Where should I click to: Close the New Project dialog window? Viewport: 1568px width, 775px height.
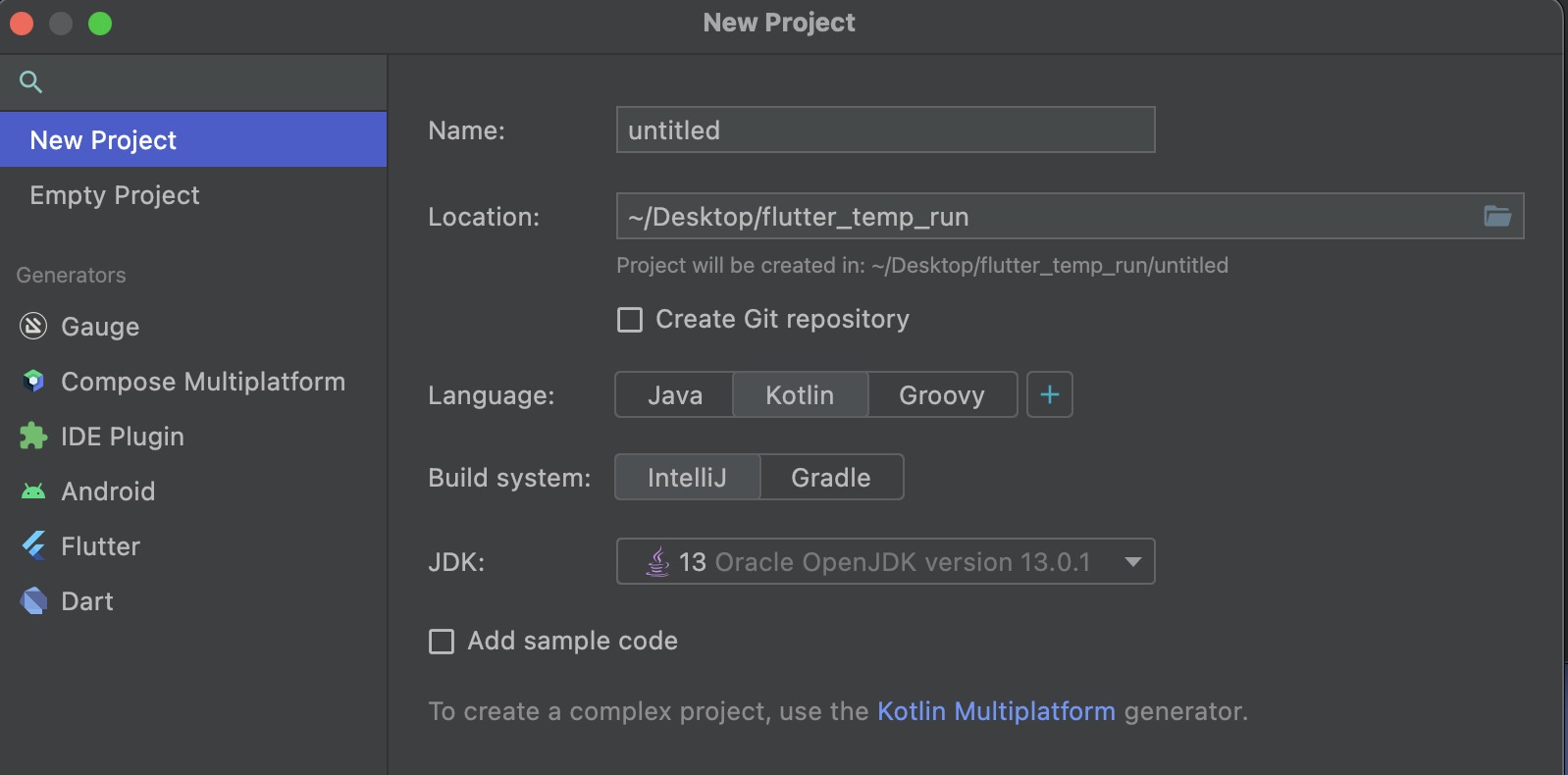pyautogui.click(x=22, y=24)
